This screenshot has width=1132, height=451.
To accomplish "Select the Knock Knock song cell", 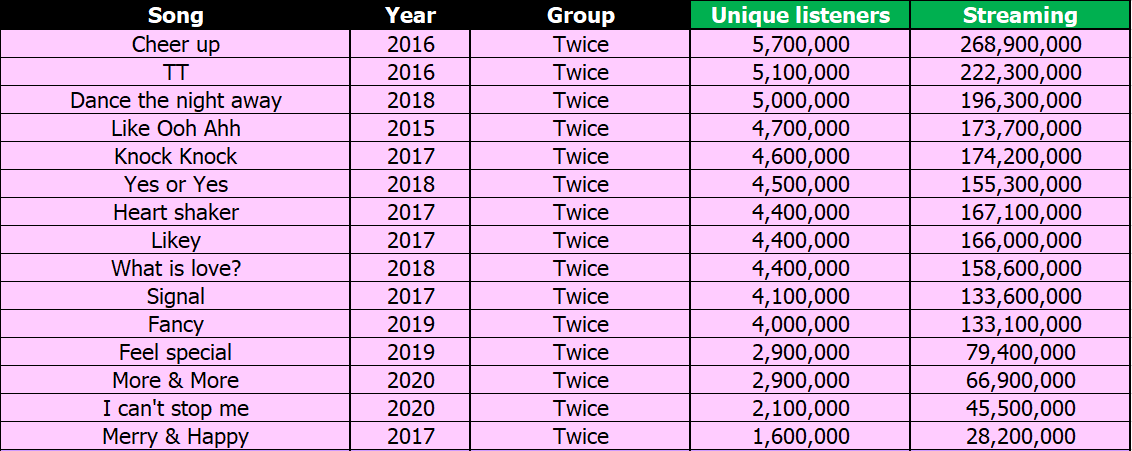I will tap(176, 156).
